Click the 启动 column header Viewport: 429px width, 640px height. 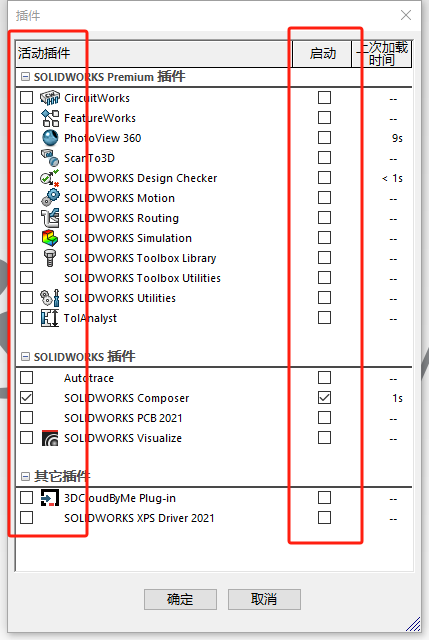(322, 53)
